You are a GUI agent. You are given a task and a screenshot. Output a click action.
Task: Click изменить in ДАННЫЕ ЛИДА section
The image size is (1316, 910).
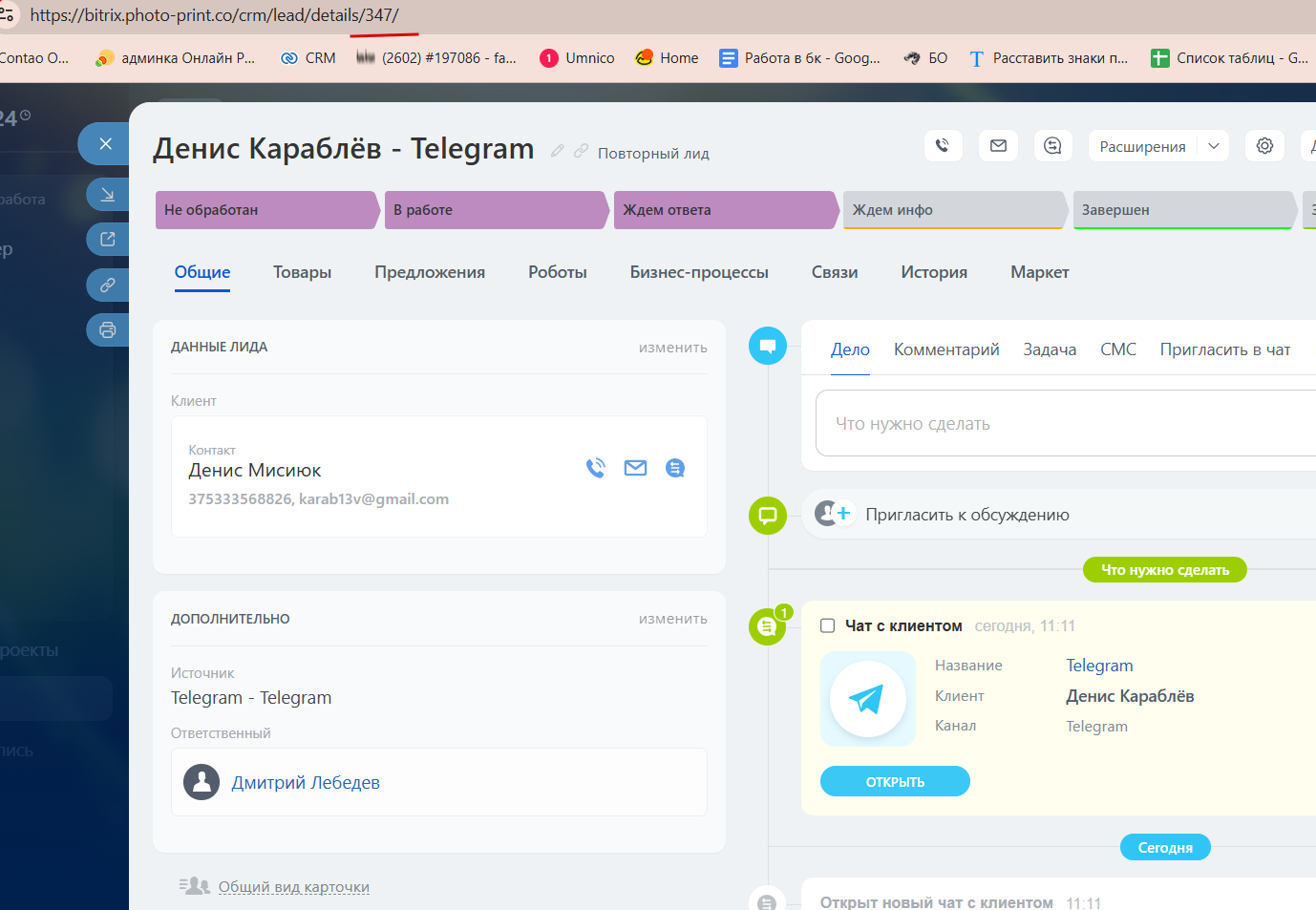click(673, 348)
